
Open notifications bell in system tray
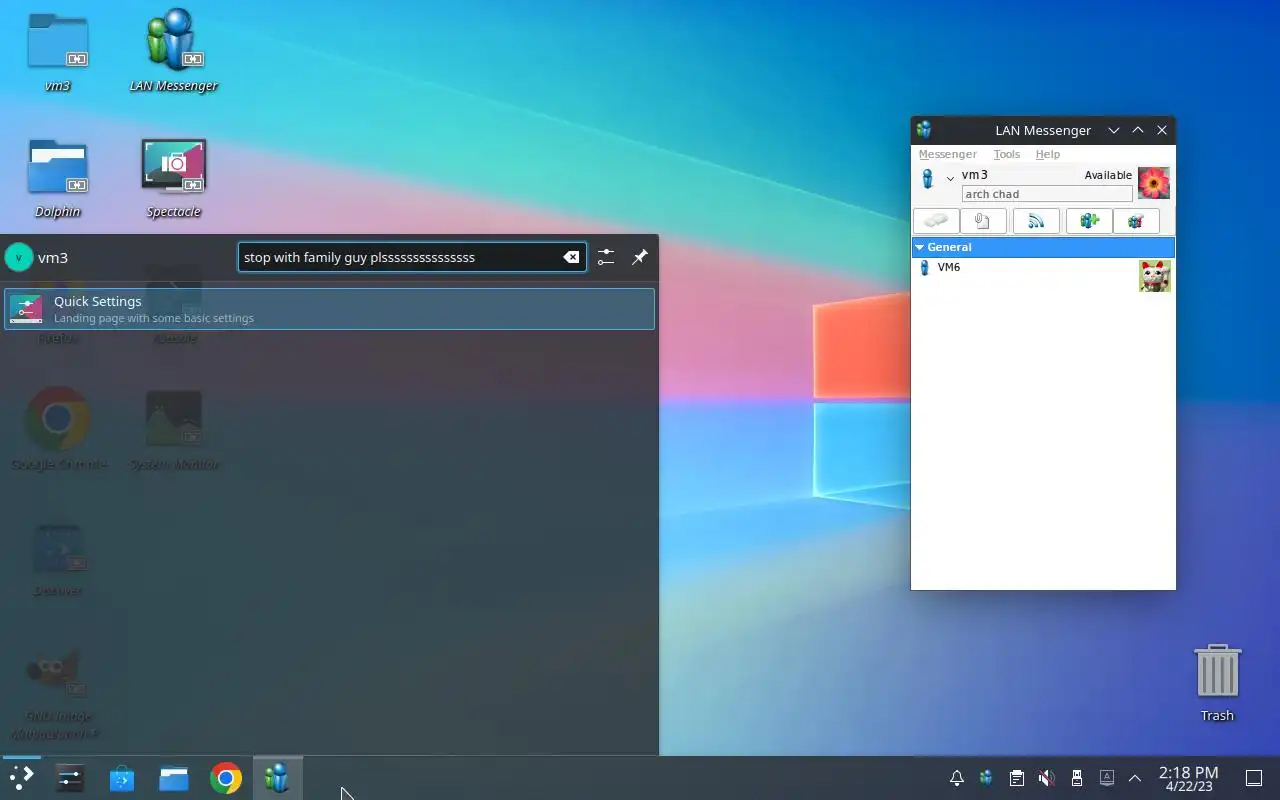coord(957,778)
